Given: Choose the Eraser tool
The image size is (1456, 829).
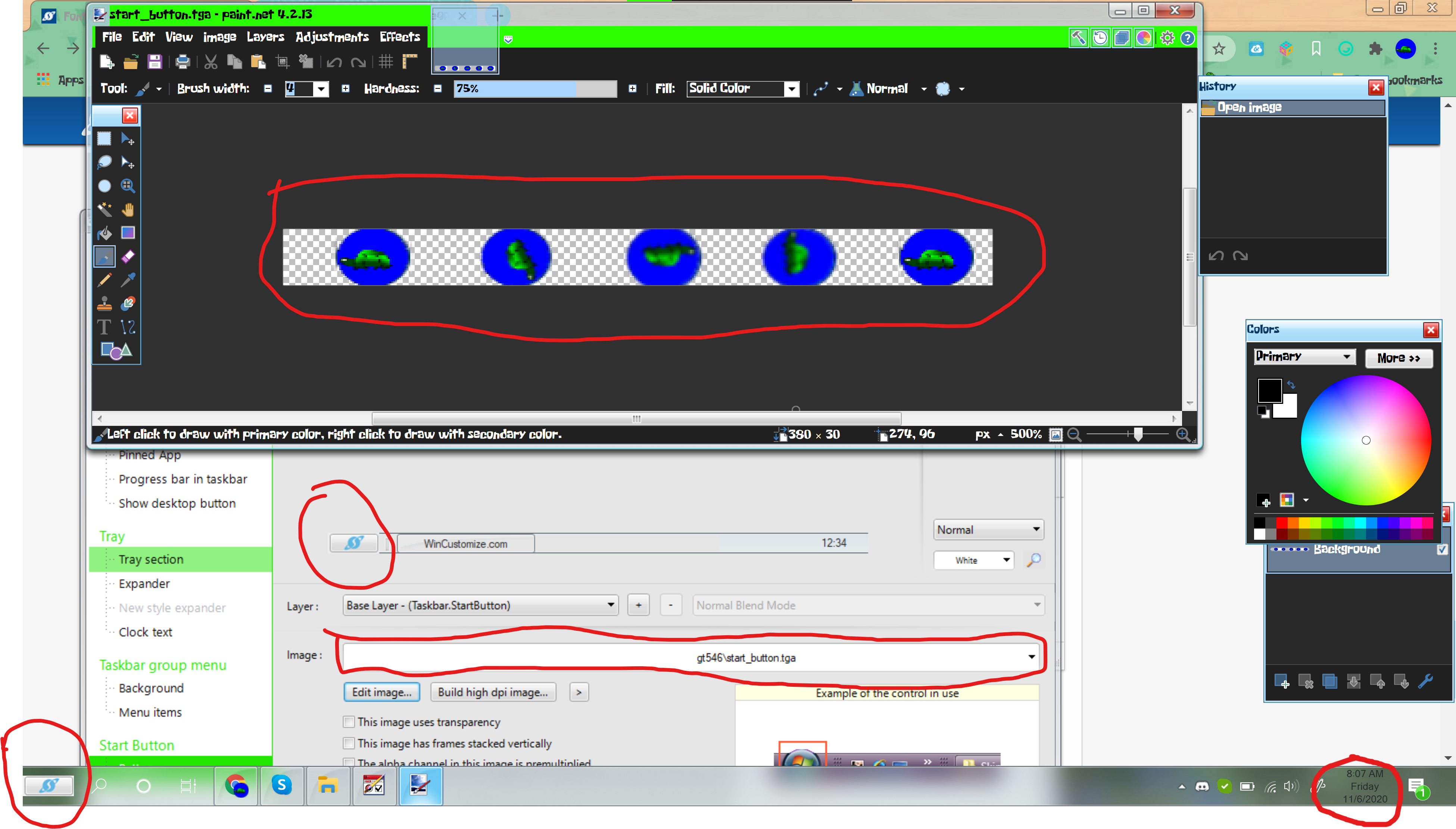Looking at the screenshot, I should click(128, 256).
